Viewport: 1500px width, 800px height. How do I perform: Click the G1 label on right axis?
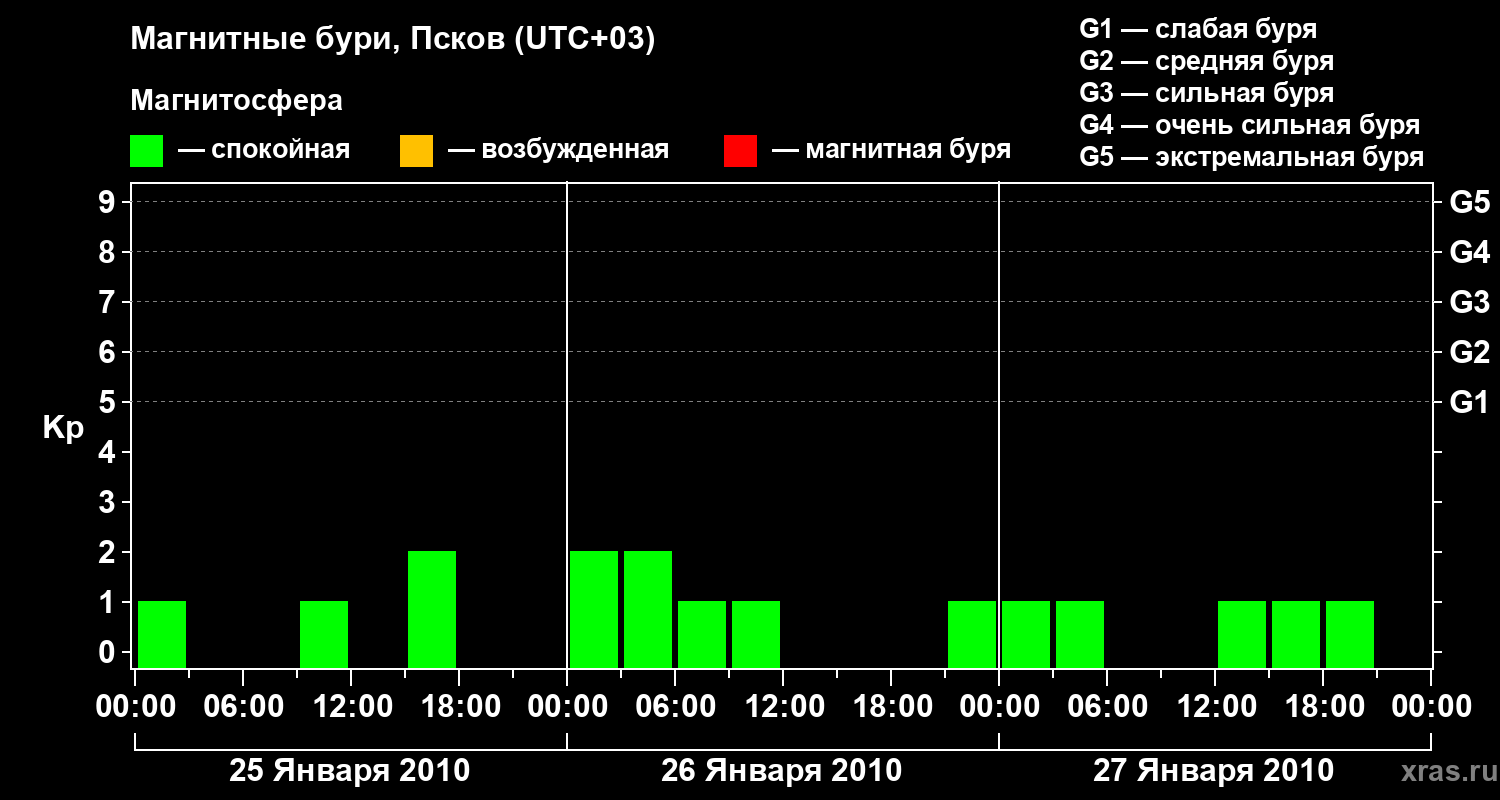tap(1470, 402)
